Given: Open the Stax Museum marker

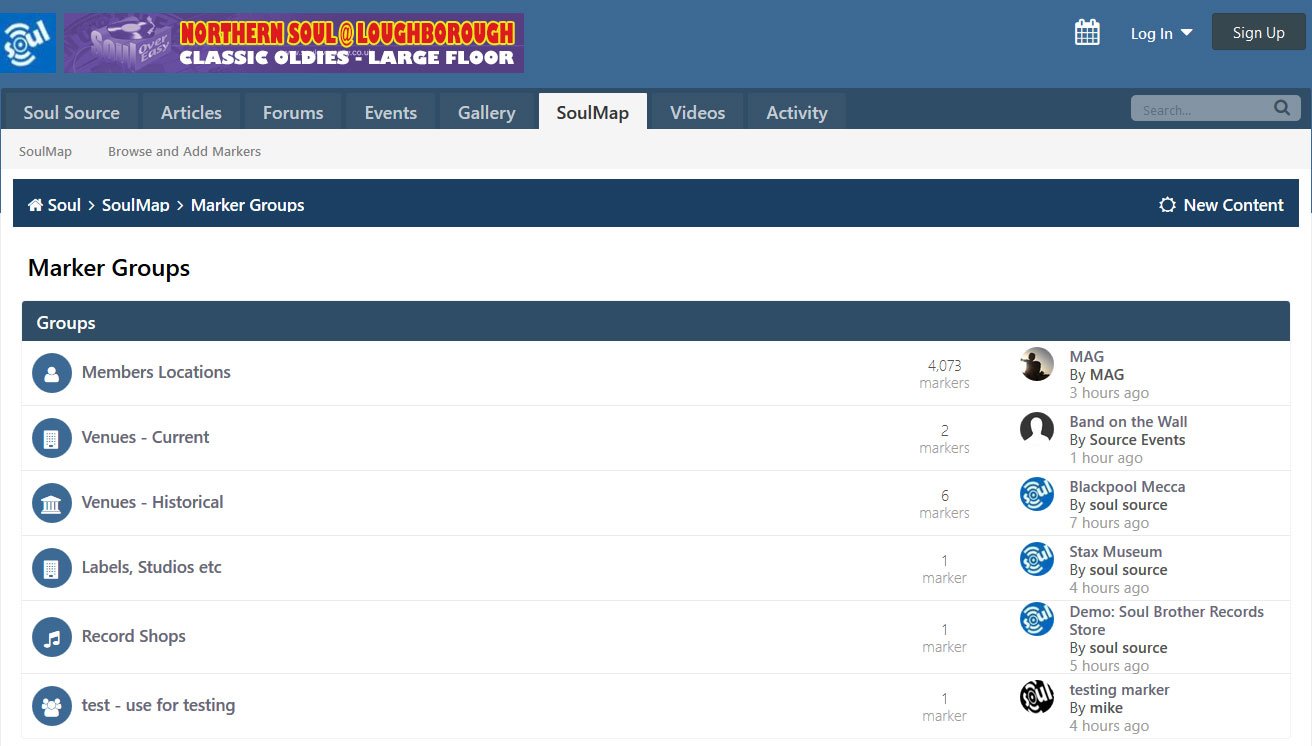Looking at the screenshot, I should (x=1116, y=551).
